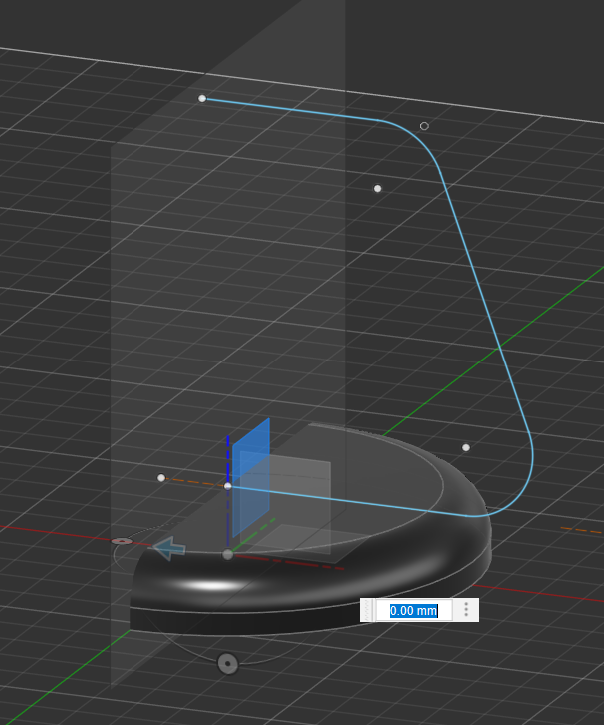Click the hollow circle point near upper arc
Screen dimensions: 604x725
424,126
